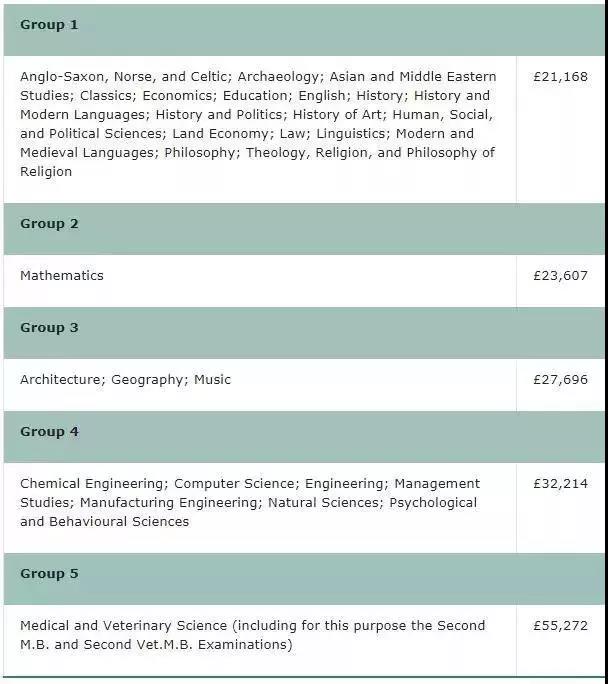Click the Anglo-Saxon, Norse, and Celtic text
Image resolution: width=608 pixels, height=684 pixels.
tap(124, 77)
